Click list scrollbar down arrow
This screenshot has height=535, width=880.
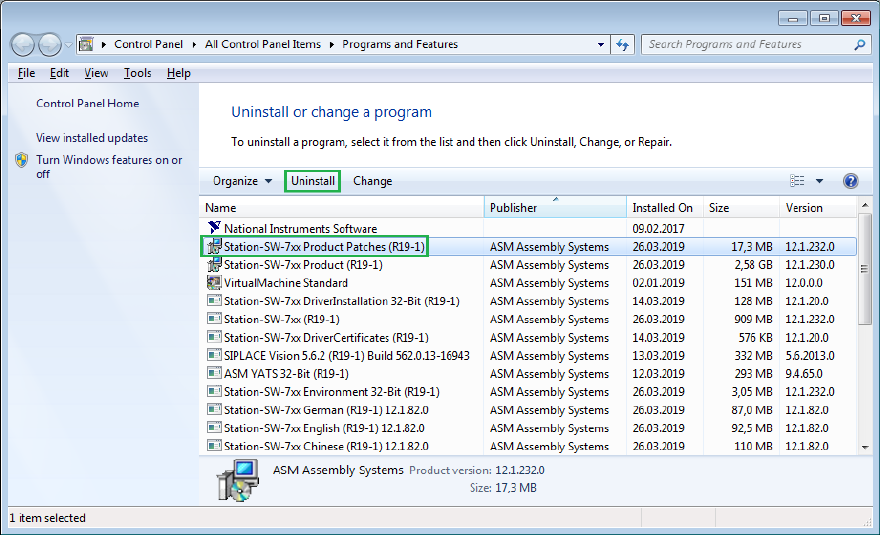coord(865,447)
